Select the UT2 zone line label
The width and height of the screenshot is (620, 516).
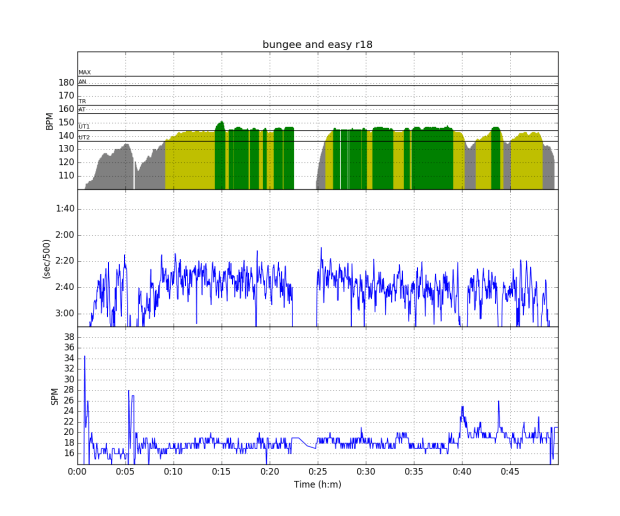pos(84,137)
